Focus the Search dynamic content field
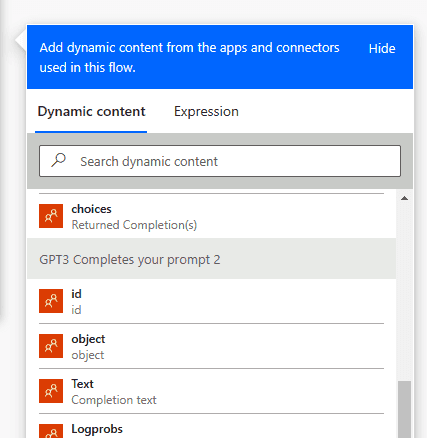The image size is (427, 438). pos(220,161)
